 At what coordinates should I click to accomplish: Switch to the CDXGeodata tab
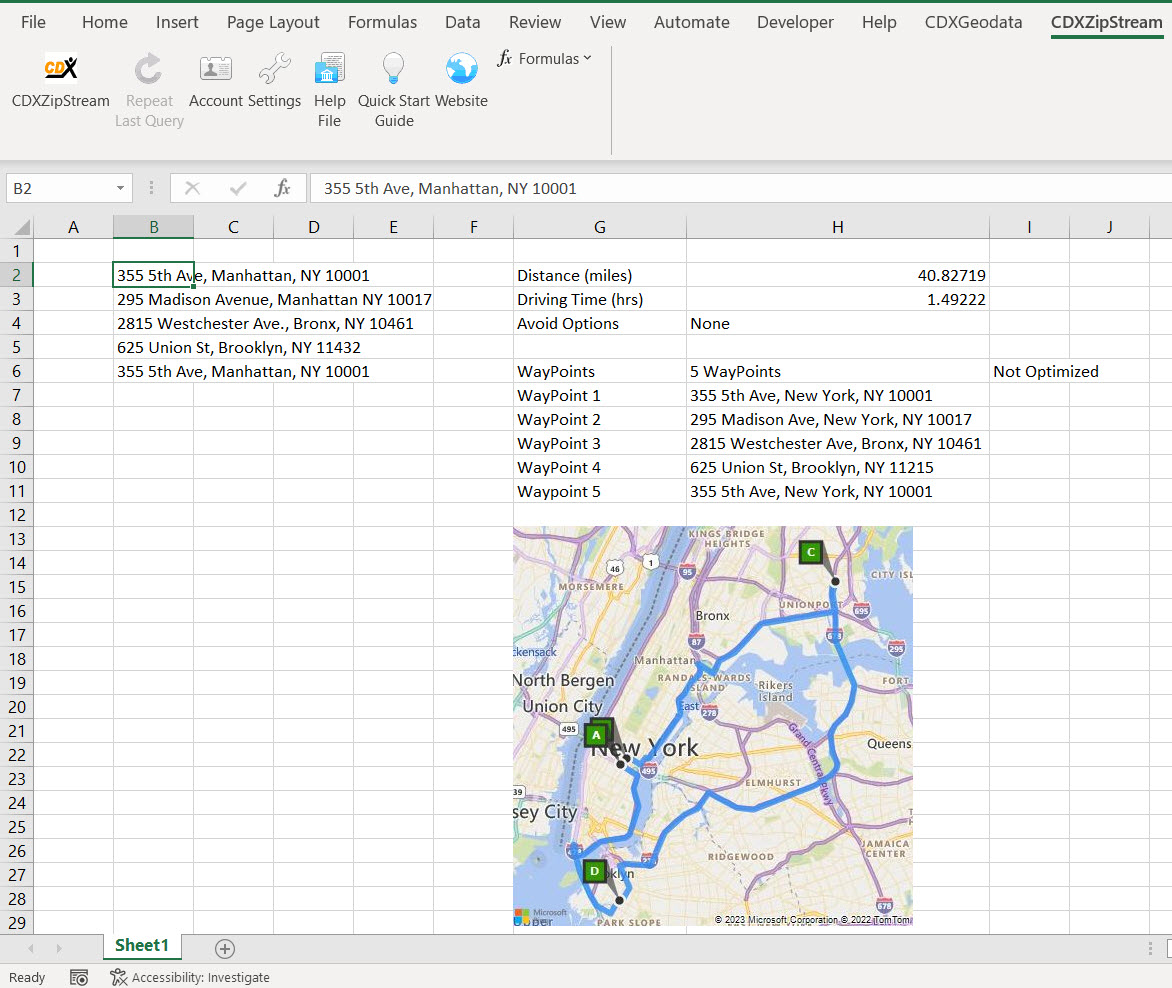pyautogui.click(x=973, y=22)
